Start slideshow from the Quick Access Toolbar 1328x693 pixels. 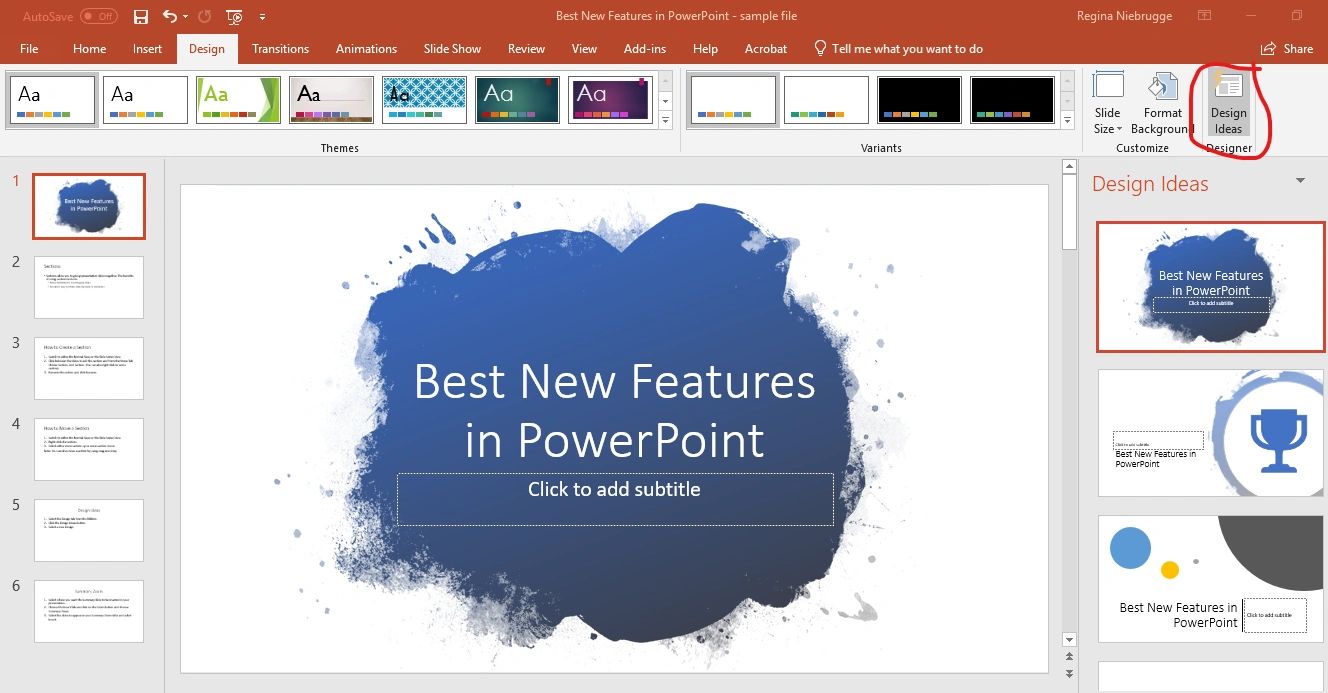[x=232, y=16]
